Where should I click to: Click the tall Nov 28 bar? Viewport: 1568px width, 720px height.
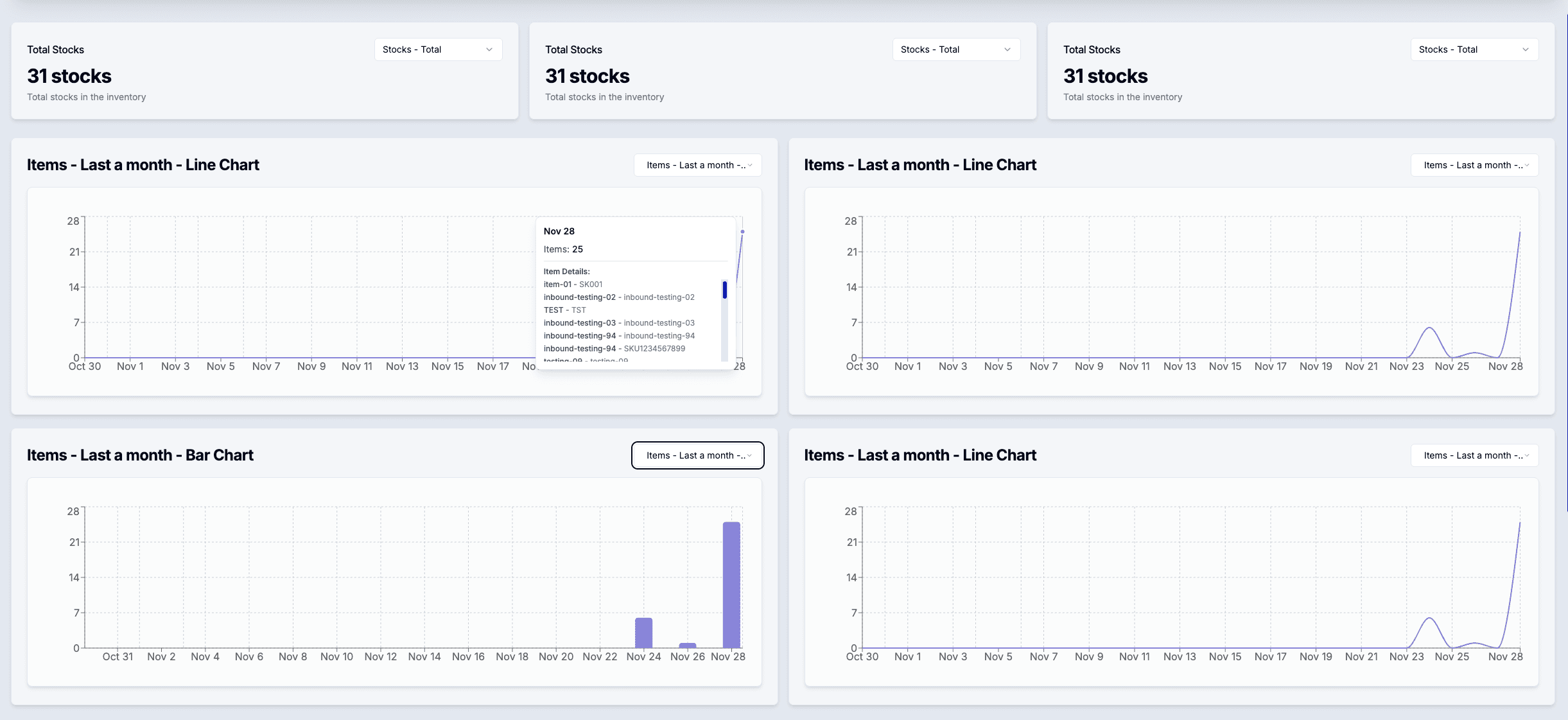point(731,584)
